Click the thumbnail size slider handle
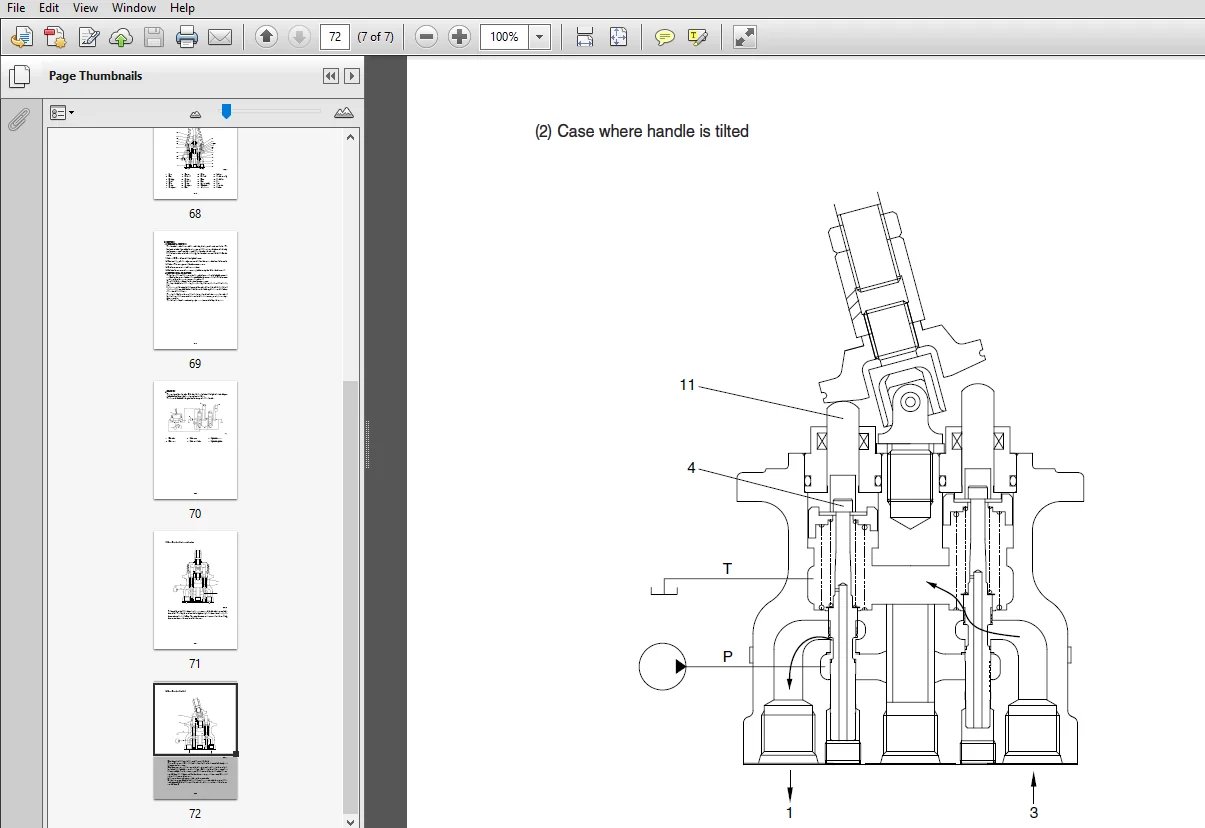Screen dimensions: 1205x828 click(227, 111)
